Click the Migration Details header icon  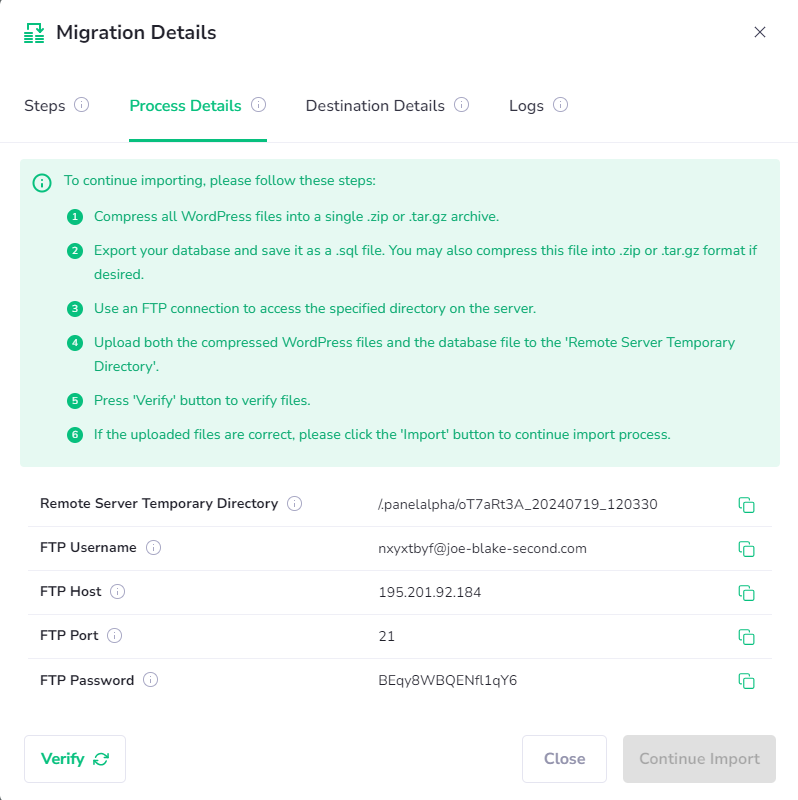pos(34,33)
